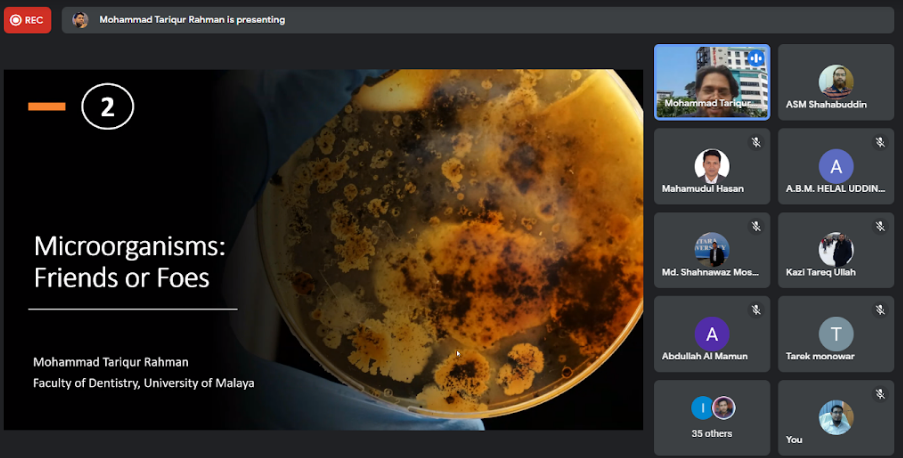This screenshot has width=903, height=458.
Task: Click the photo avatar in 35 others tile
Action: tap(724, 408)
